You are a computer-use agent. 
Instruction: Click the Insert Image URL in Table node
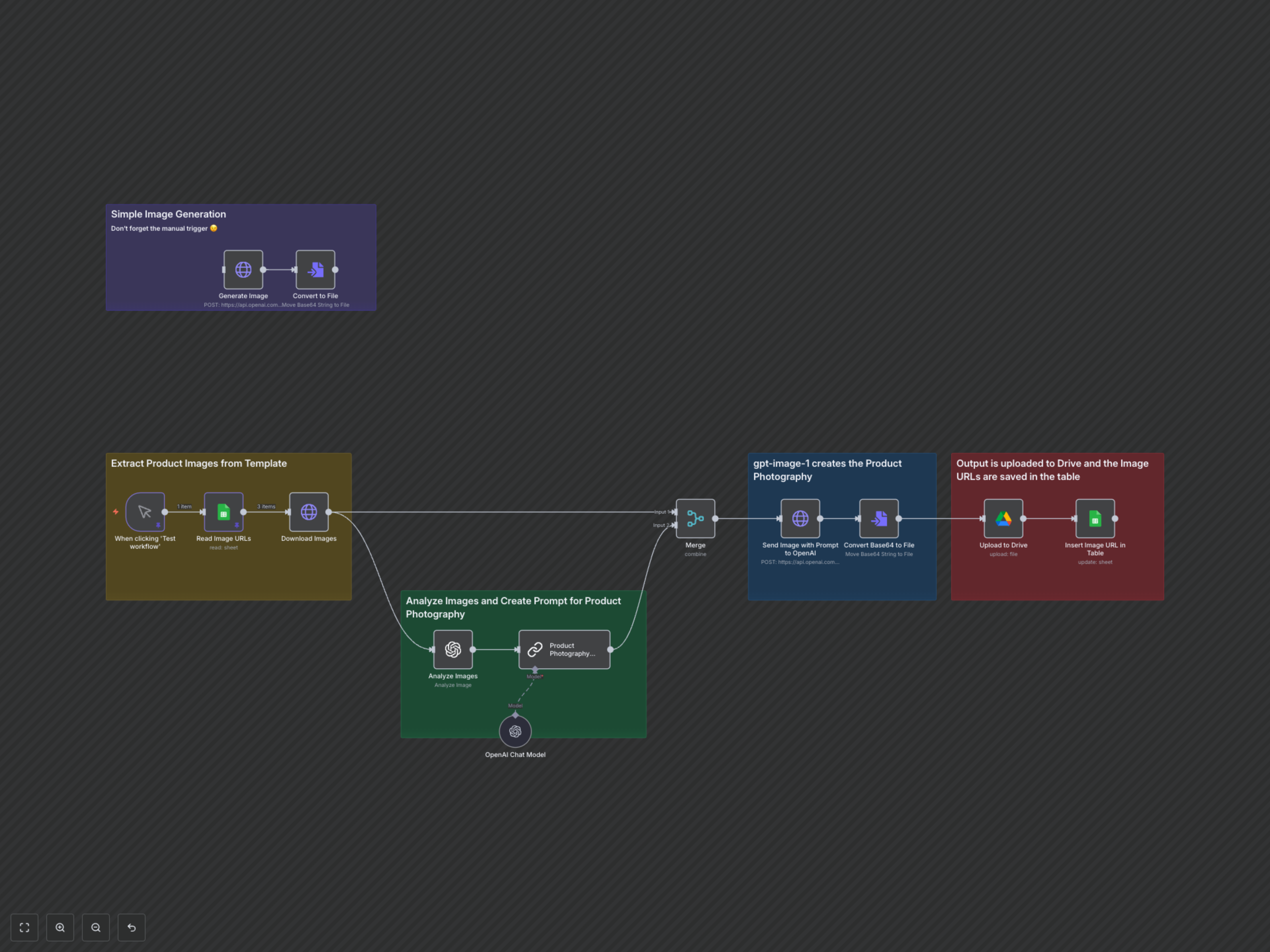pos(1095,519)
